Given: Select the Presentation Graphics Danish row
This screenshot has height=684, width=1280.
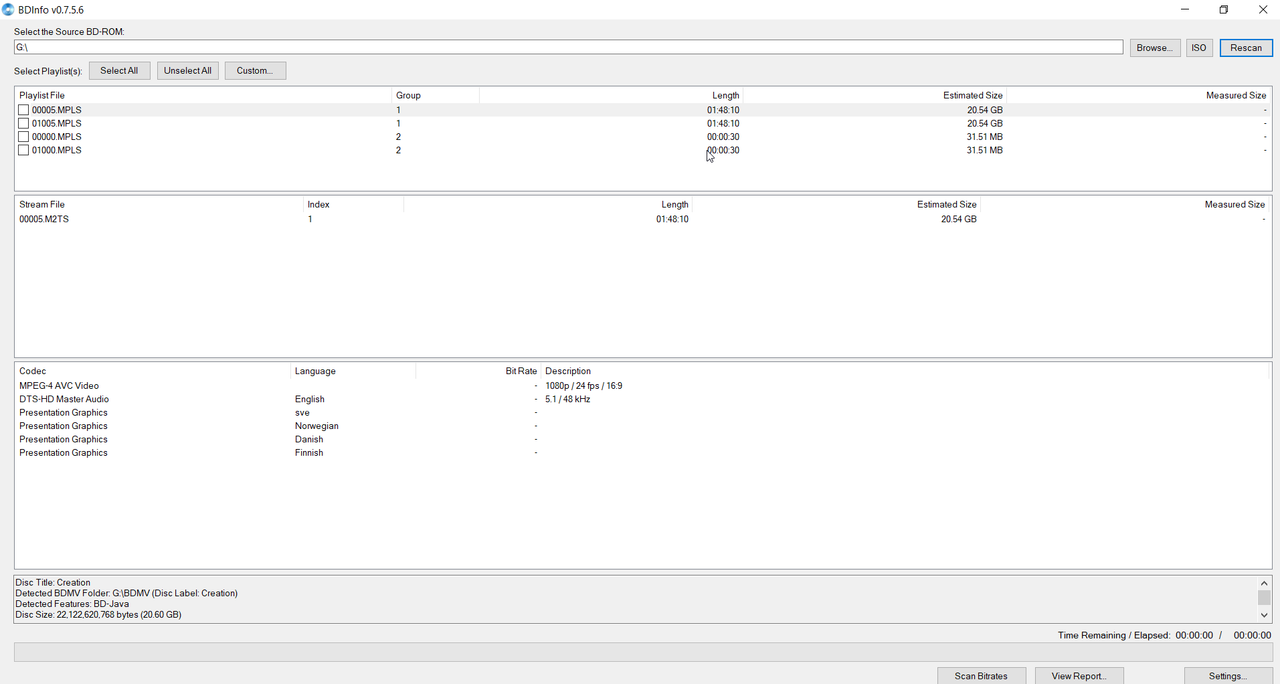Looking at the screenshot, I should [643, 439].
